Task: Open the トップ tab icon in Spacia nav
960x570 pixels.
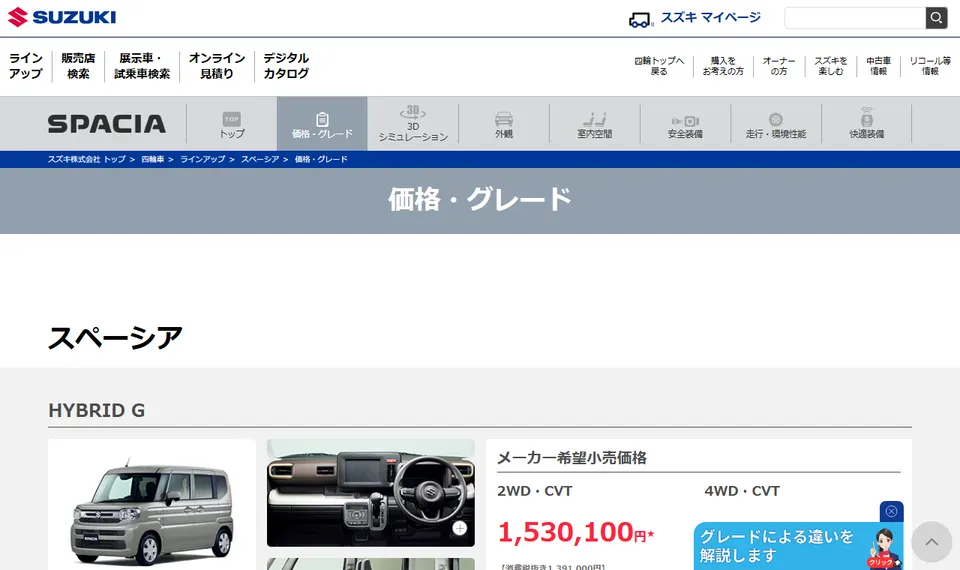Action: (x=231, y=119)
